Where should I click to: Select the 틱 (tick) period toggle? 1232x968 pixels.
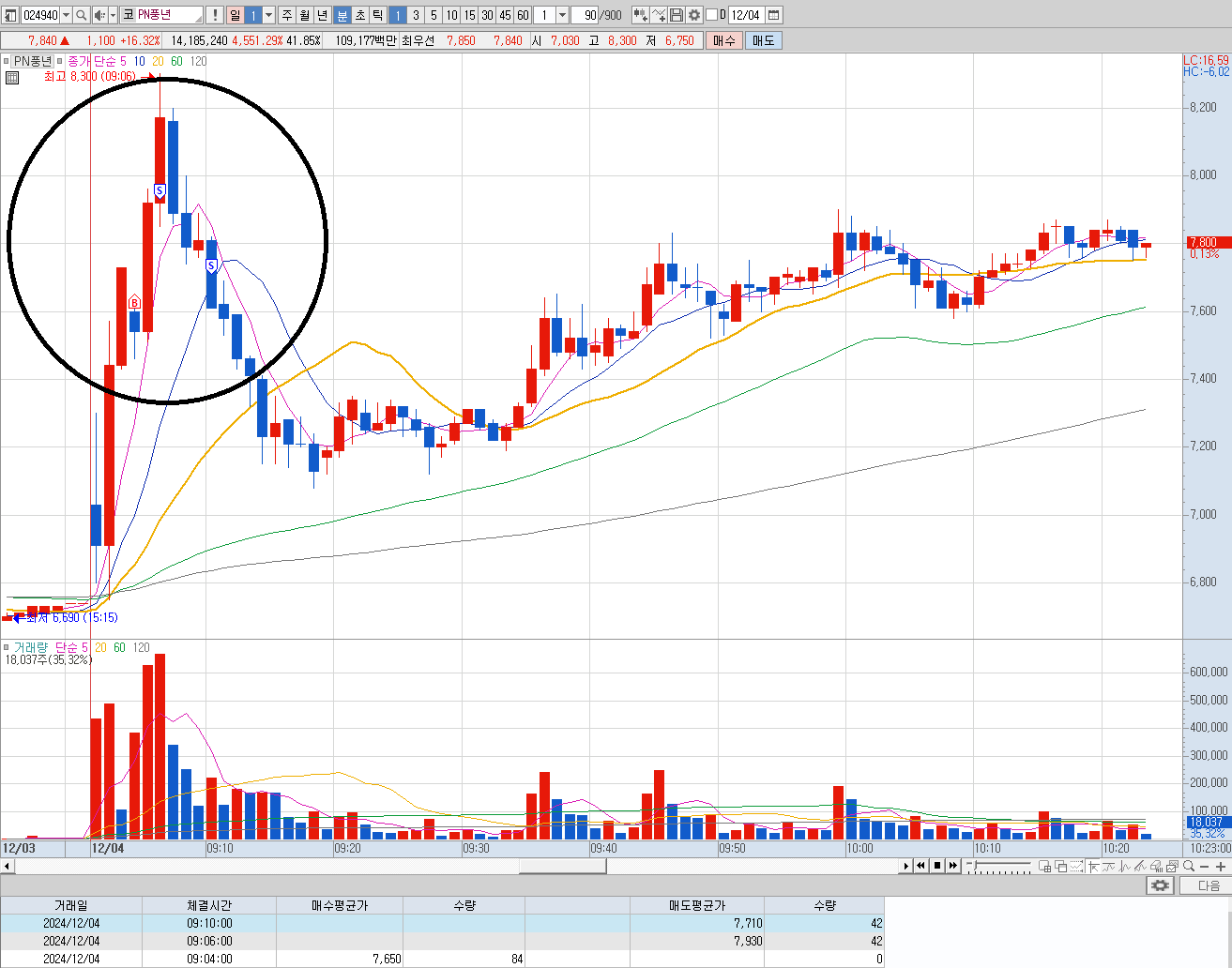pyautogui.click(x=377, y=15)
